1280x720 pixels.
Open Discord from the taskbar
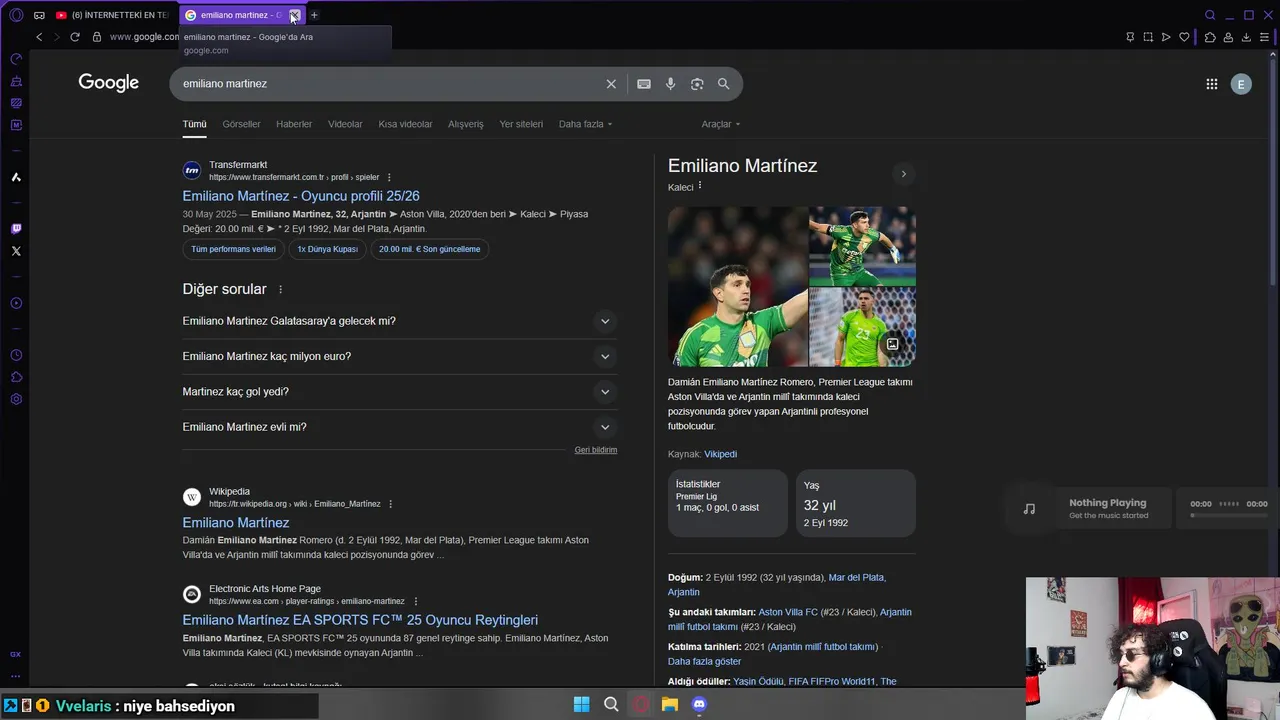click(x=699, y=704)
